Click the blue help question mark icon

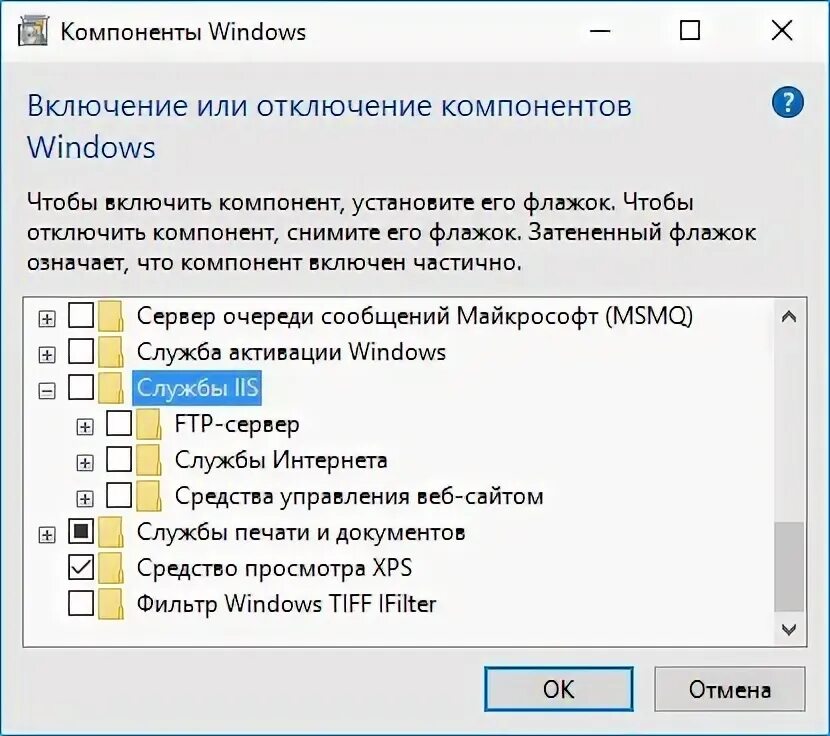click(x=788, y=103)
